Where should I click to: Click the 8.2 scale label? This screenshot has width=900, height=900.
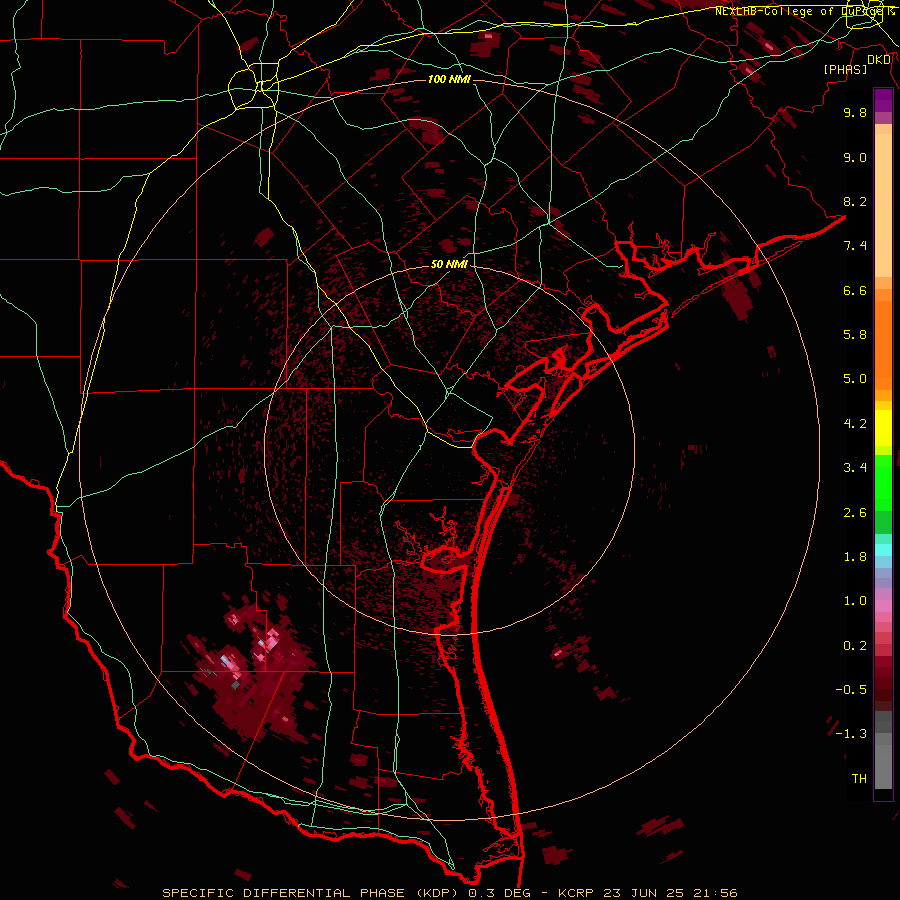855,201
